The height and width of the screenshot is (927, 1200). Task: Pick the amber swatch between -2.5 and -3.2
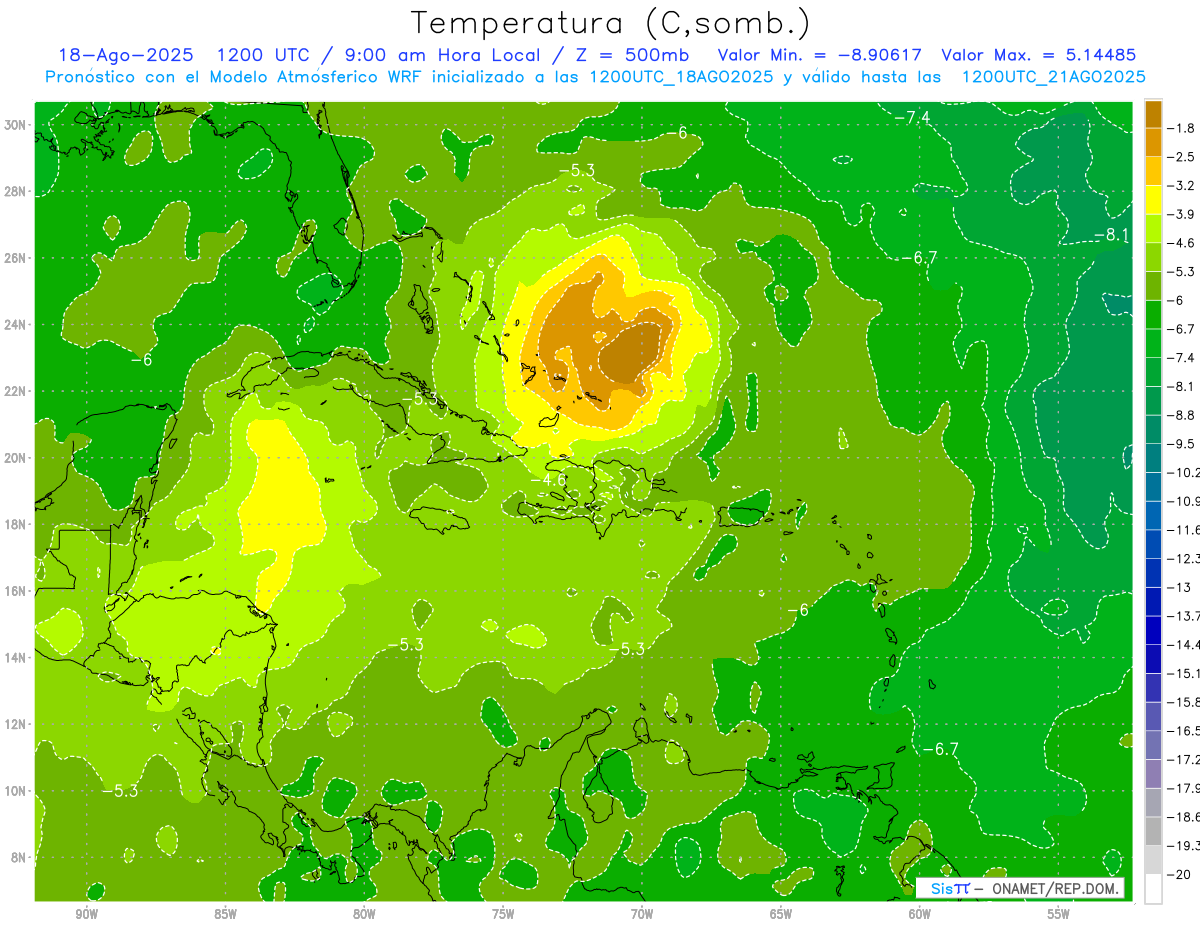click(x=1153, y=171)
